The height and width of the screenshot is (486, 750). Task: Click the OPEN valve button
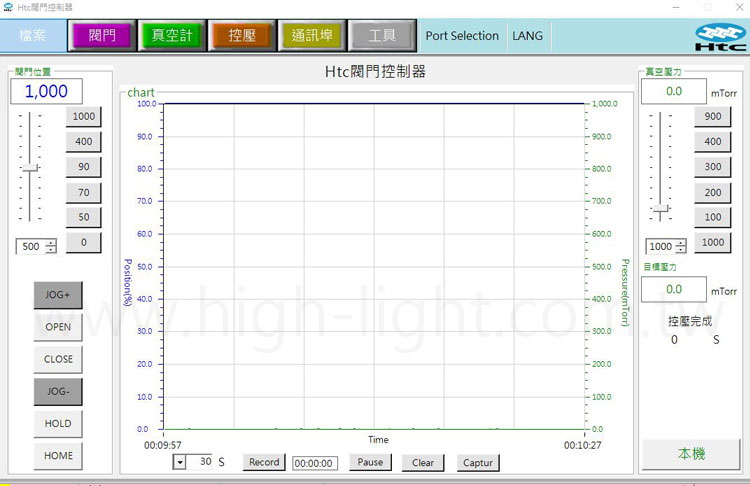[58, 327]
